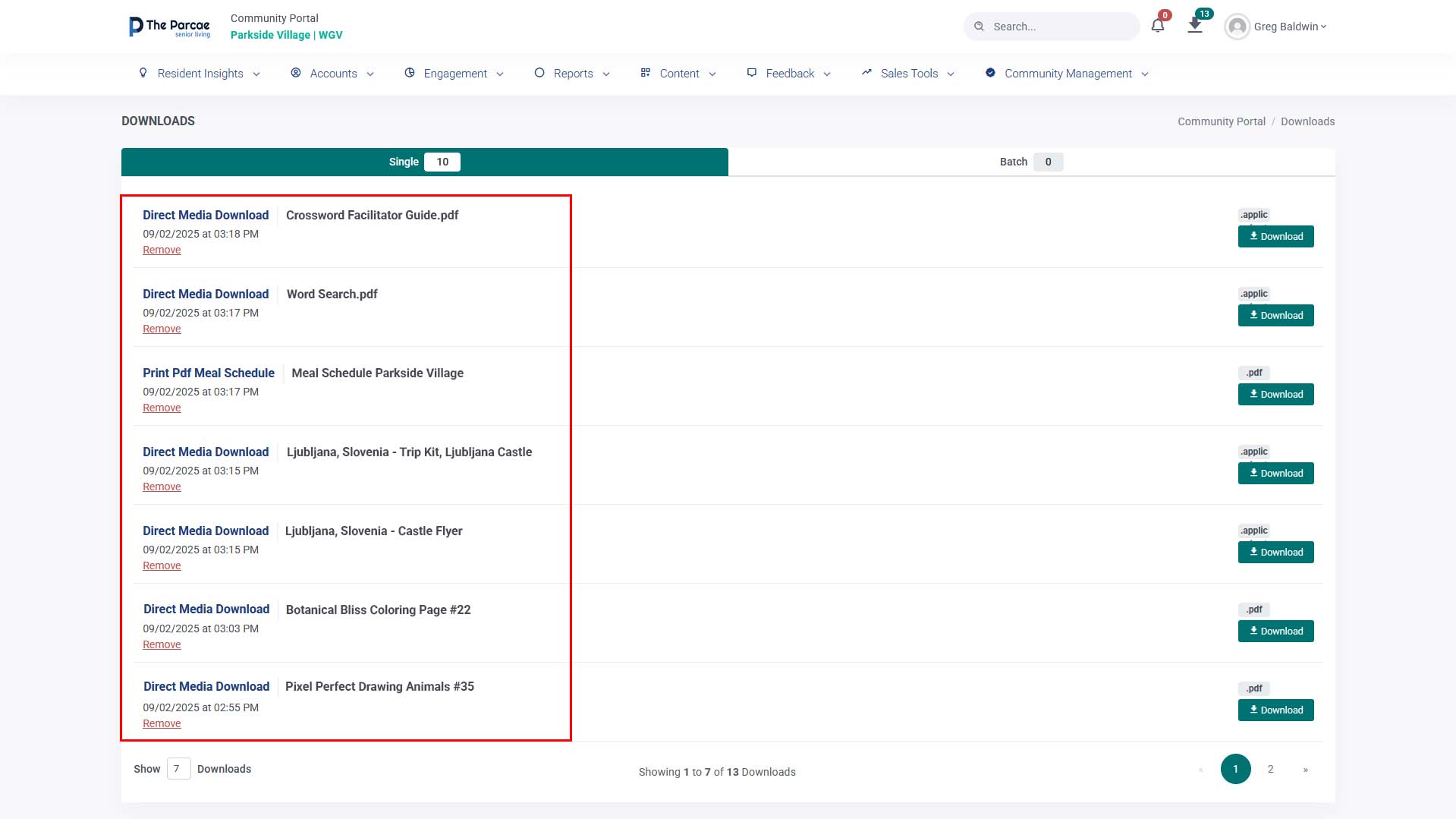
Task: Click the Engagement pie chart icon
Action: point(410,73)
